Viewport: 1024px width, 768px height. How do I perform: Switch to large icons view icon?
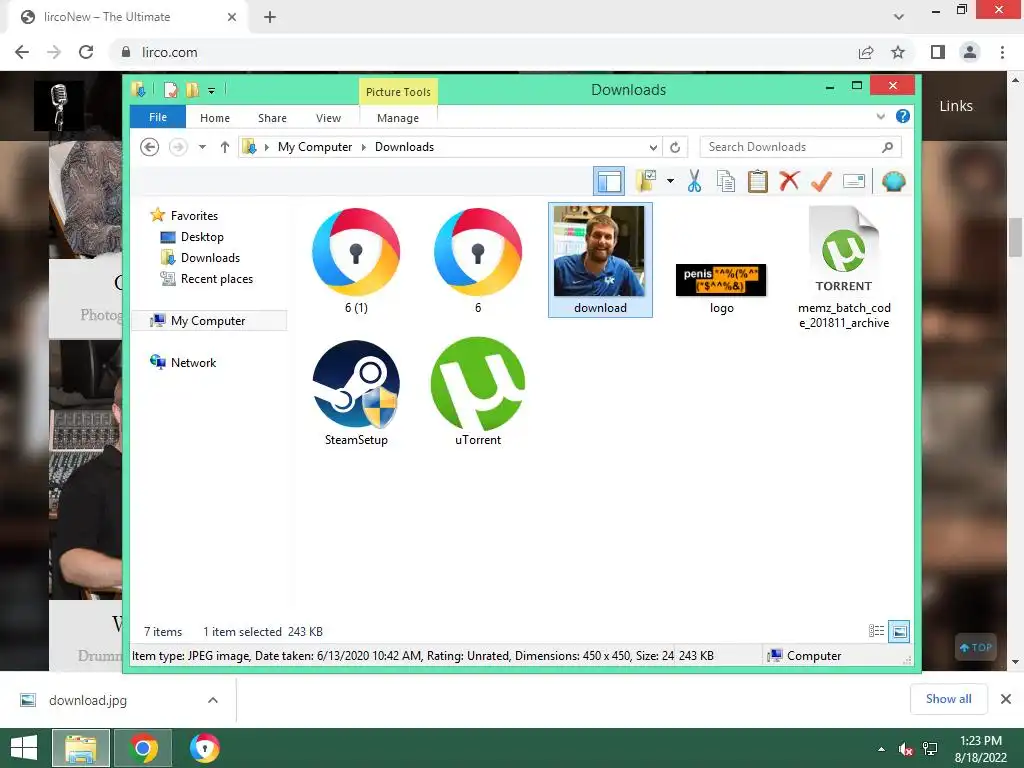[x=899, y=631]
